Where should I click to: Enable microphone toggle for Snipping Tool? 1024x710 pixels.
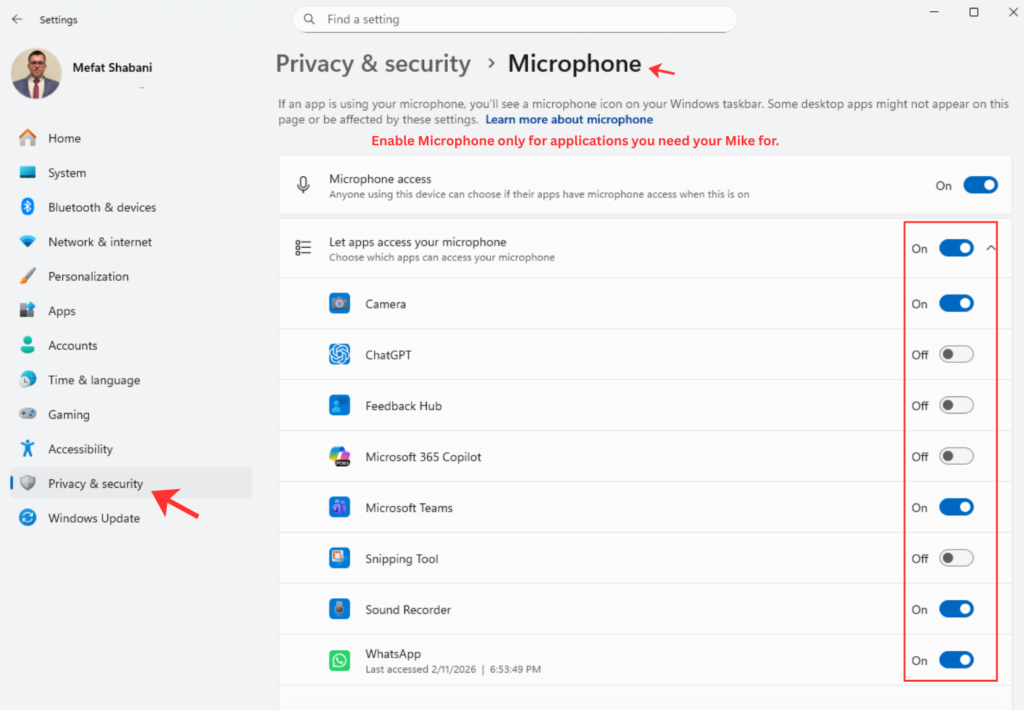coord(955,559)
